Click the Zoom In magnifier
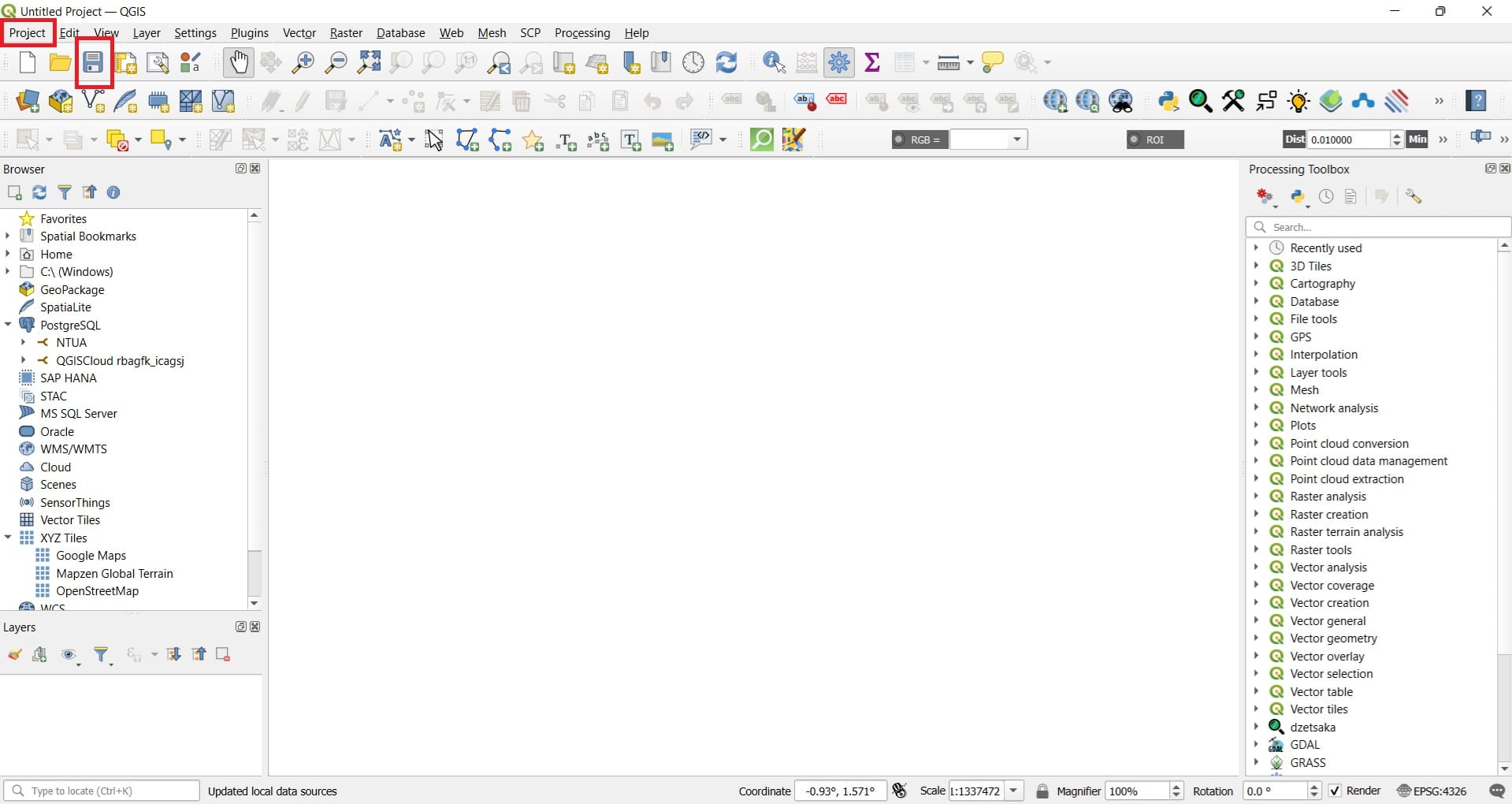The height and width of the screenshot is (804, 1512). pyautogui.click(x=303, y=62)
